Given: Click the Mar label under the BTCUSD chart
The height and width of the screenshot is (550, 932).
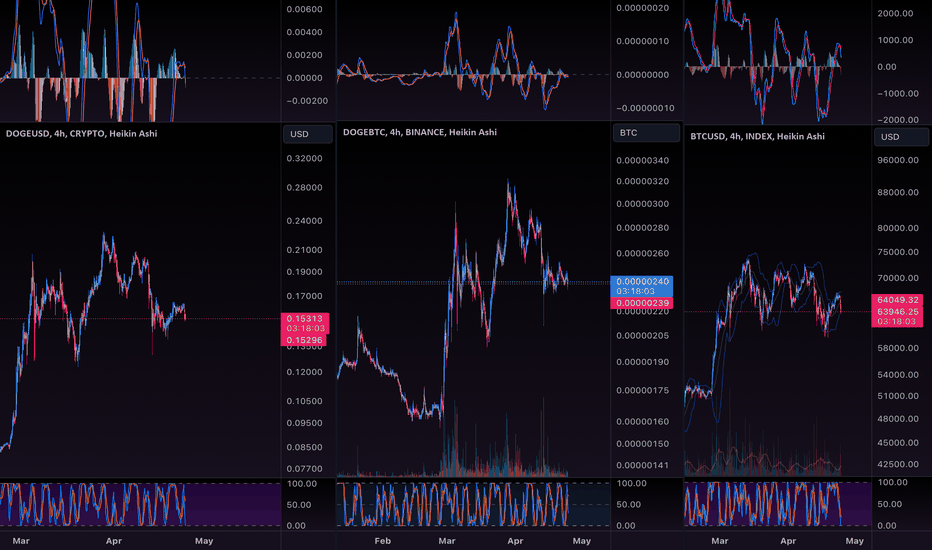Looking at the screenshot, I should point(720,540).
